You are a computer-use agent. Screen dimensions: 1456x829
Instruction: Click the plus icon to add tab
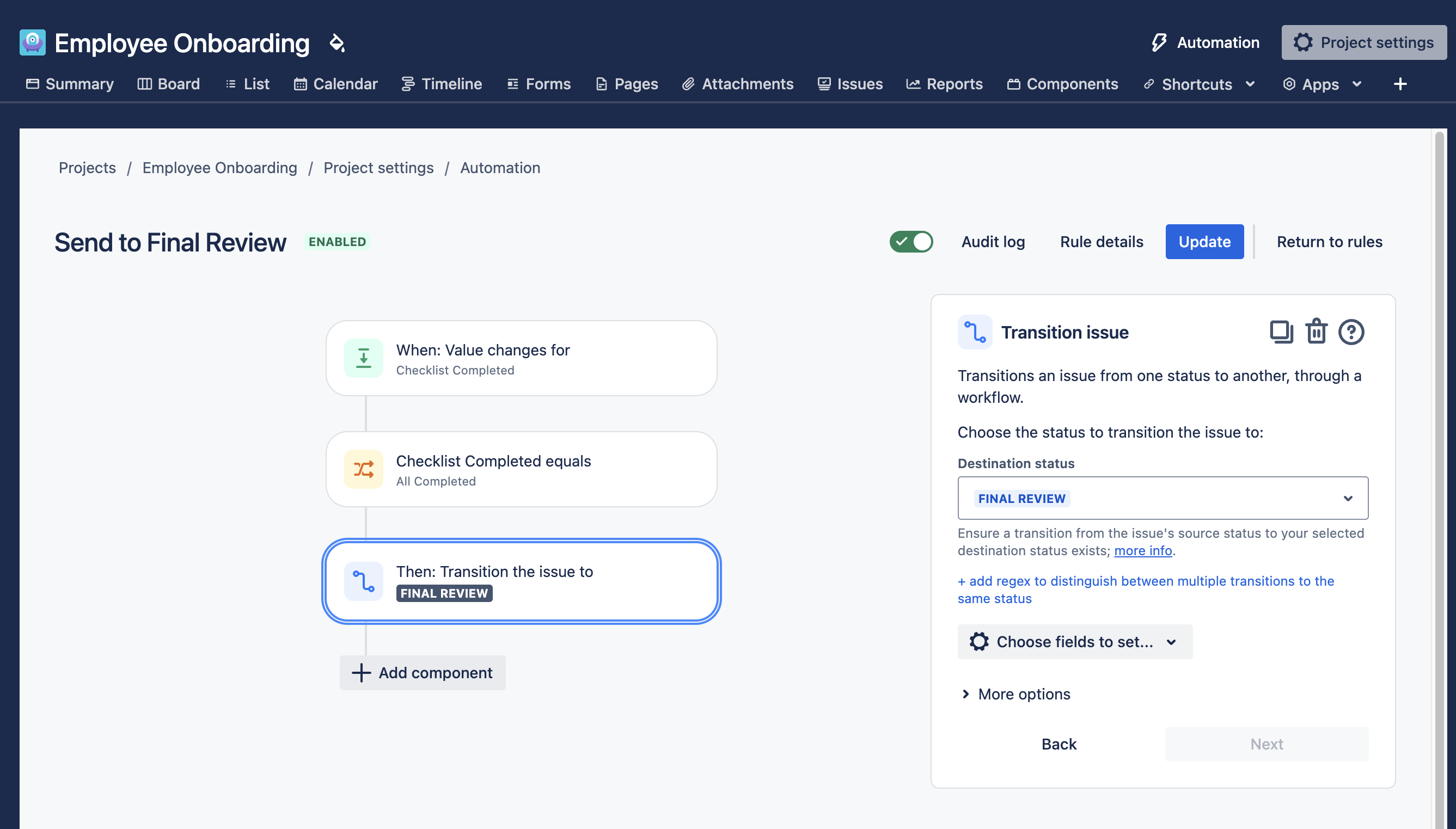(1400, 84)
